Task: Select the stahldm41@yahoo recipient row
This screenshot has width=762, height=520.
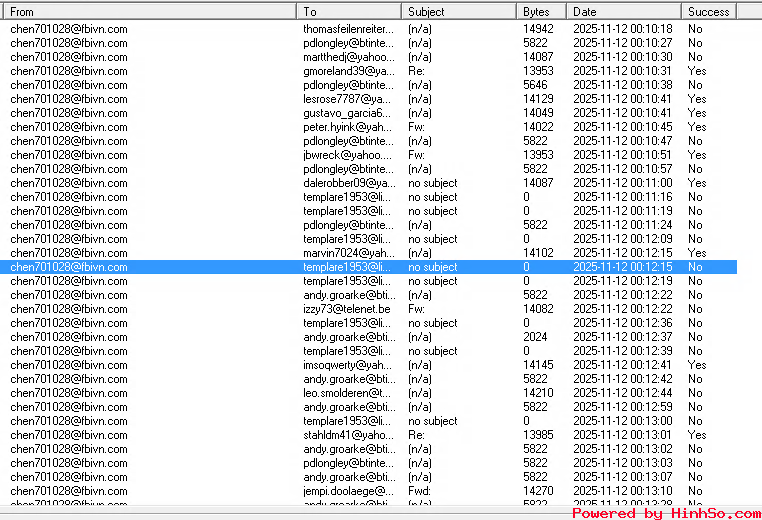Action: tap(348, 435)
